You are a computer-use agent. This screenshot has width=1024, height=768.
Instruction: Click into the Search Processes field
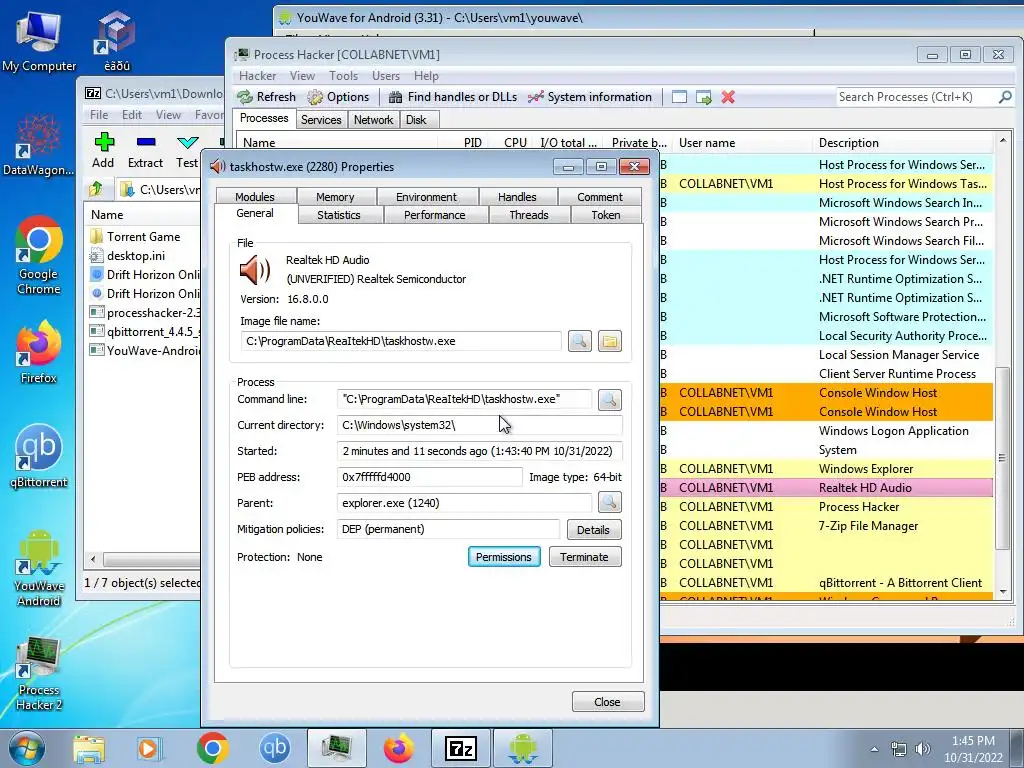tap(916, 97)
